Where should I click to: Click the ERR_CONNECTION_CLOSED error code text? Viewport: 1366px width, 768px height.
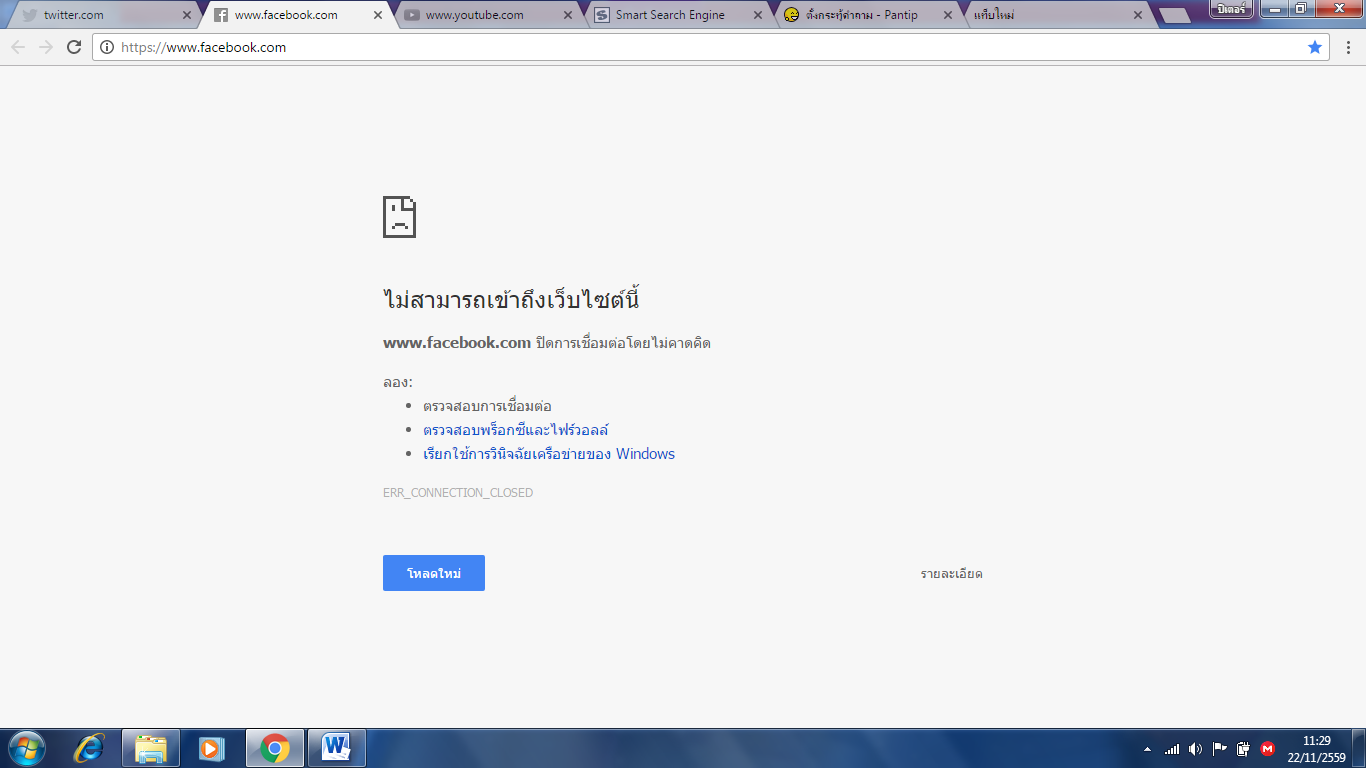[x=458, y=493]
